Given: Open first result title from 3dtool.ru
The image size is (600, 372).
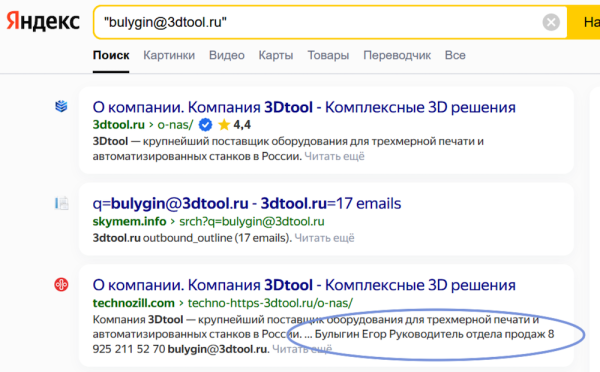Looking at the screenshot, I should (x=304, y=107).
